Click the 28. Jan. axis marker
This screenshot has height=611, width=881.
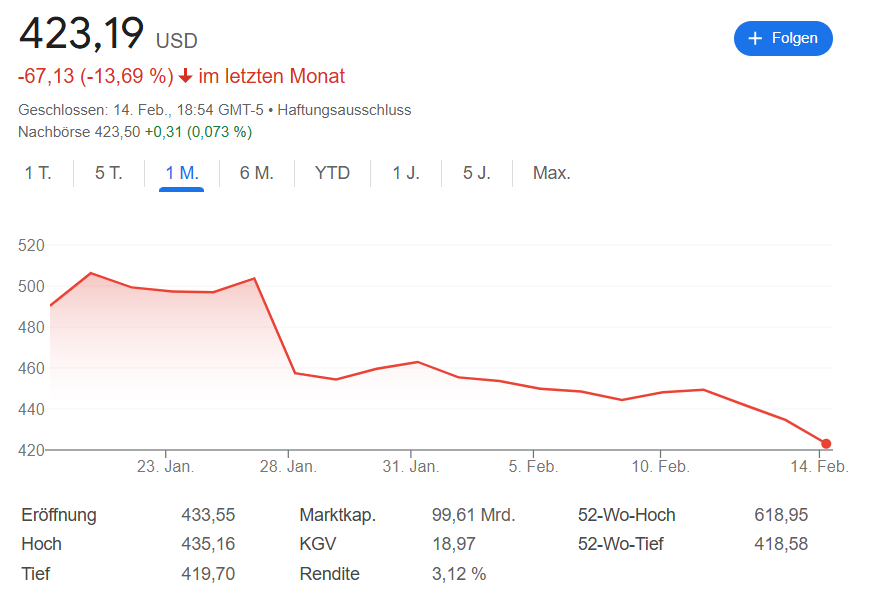coord(288,467)
